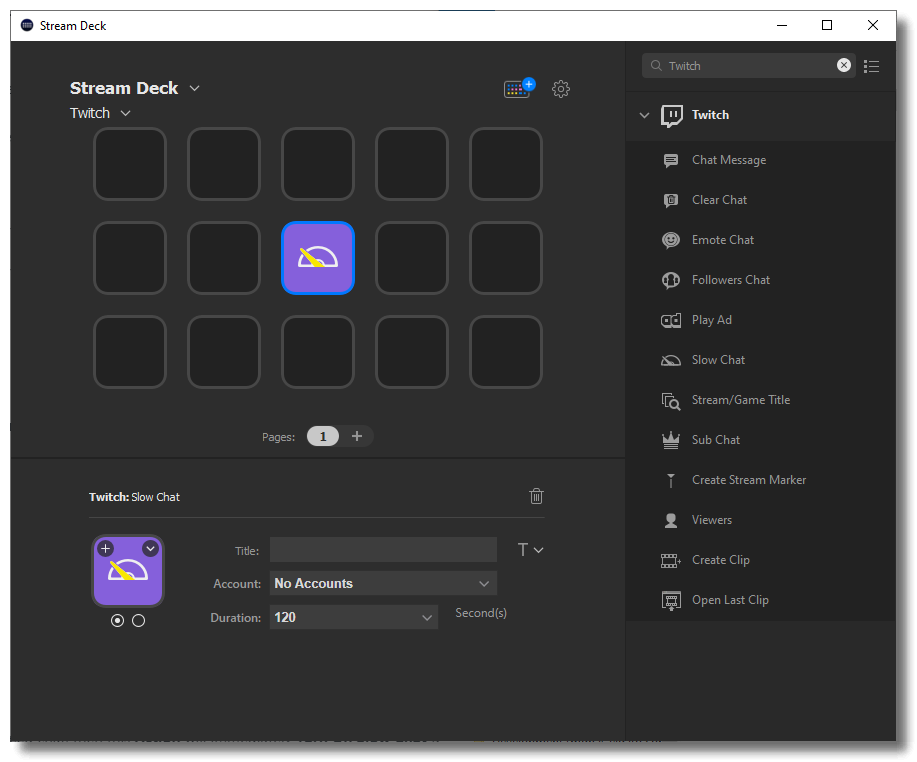This screenshot has height=762, width=917.
Task: Toggle the action list view icon
Action: tap(871, 66)
